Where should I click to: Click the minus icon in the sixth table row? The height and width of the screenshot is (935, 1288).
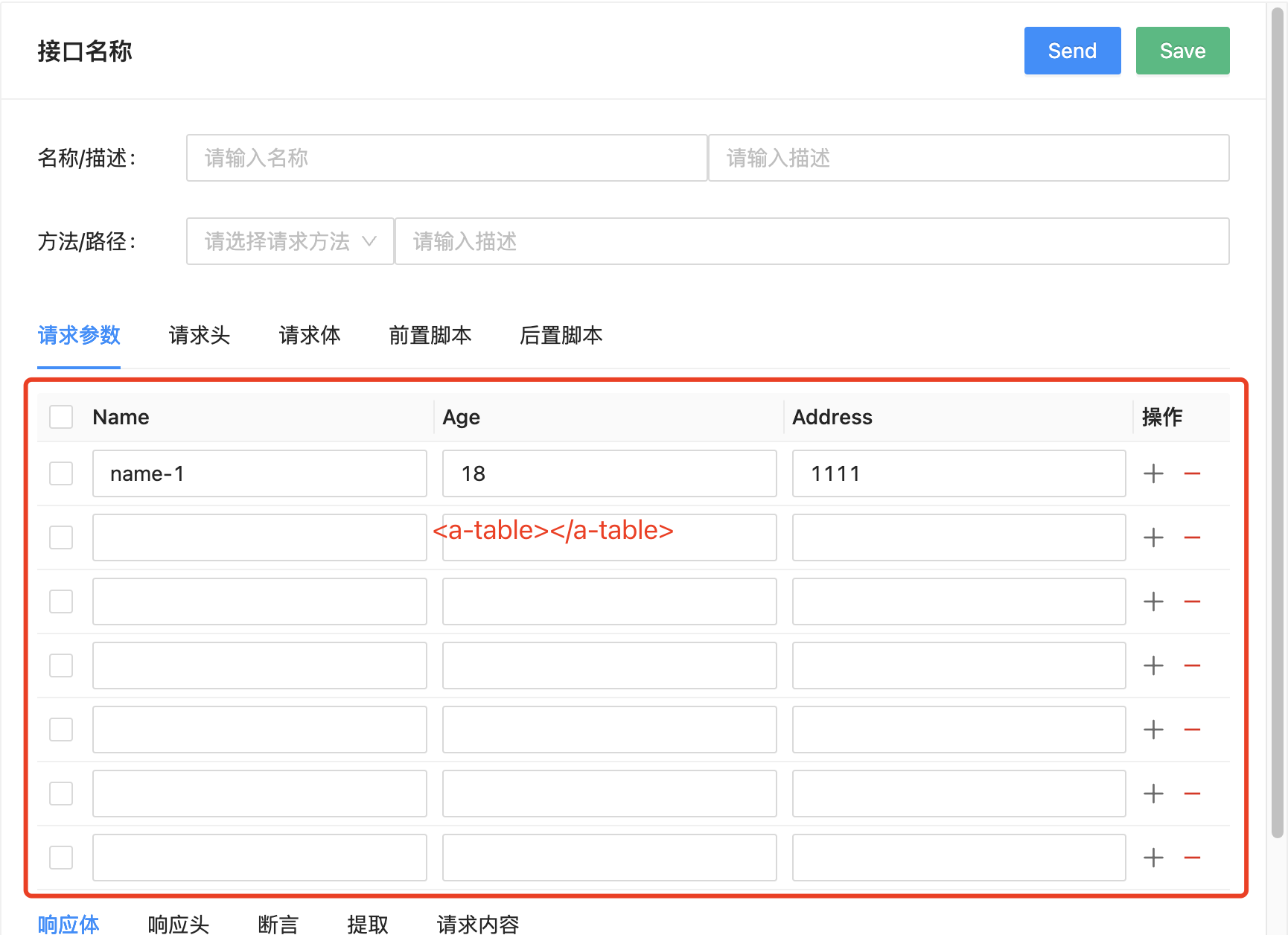1192,794
